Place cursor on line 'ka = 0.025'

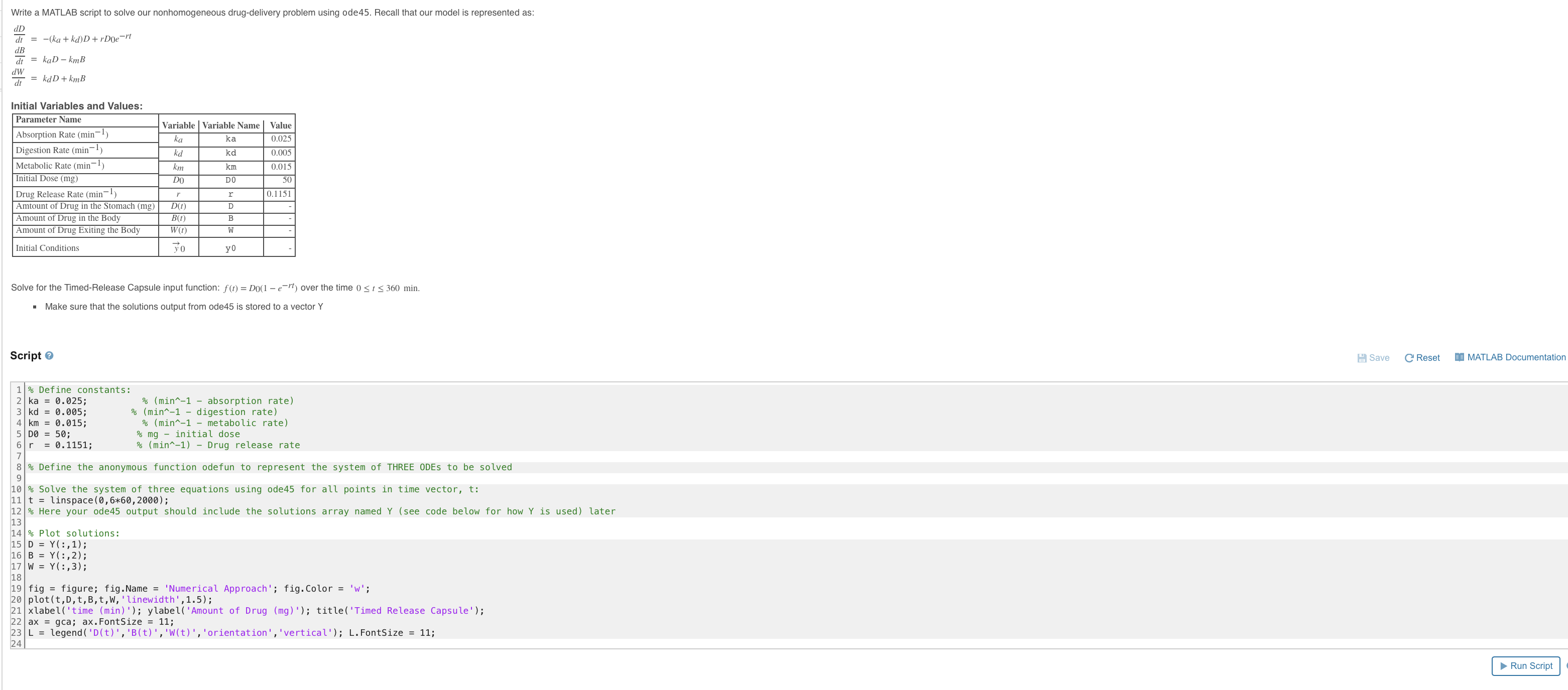coord(58,400)
